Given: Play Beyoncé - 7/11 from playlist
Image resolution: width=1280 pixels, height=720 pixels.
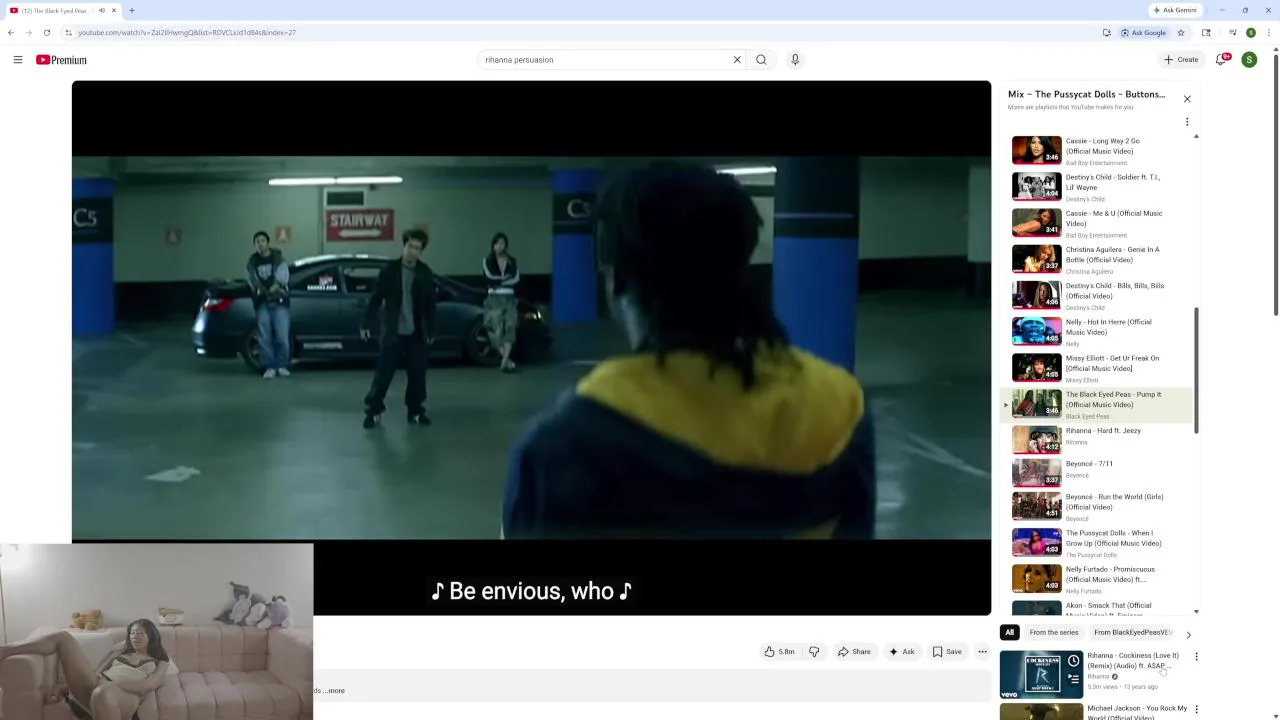Looking at the screenshot, I should pyautogui.click(x=1098, y=472).
